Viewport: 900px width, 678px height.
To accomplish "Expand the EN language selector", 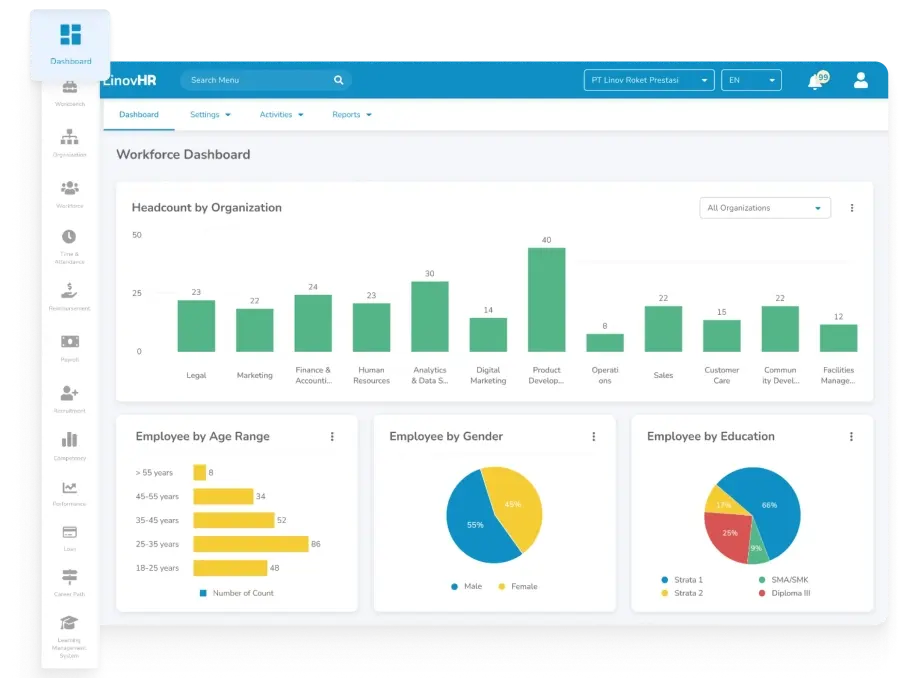I will click(x=751, y=80).
